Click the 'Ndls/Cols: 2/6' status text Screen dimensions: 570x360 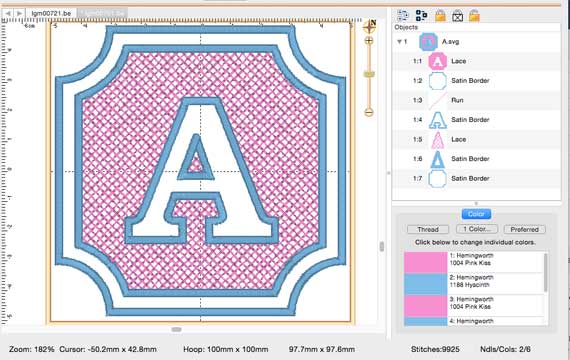(x=505, y=349)
